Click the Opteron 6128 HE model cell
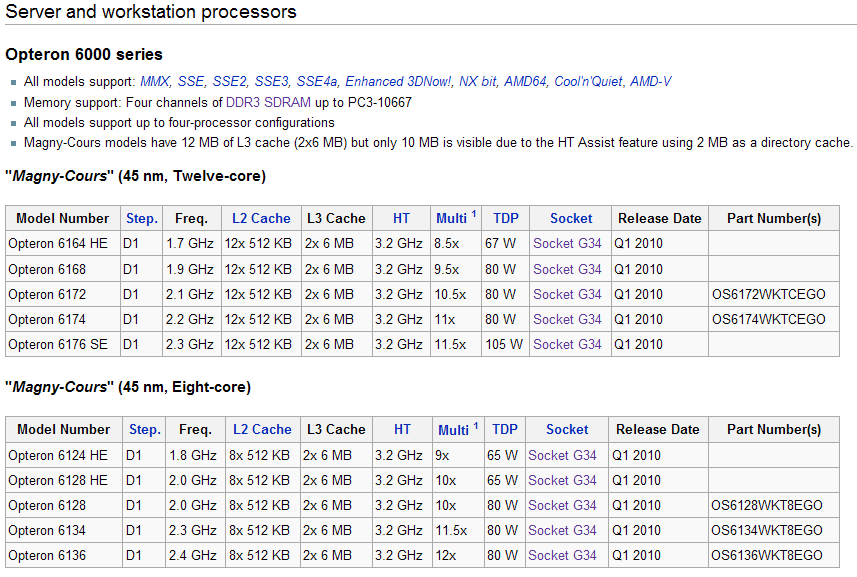The height and width of the screenshot is (577, 857). [64, 480]
